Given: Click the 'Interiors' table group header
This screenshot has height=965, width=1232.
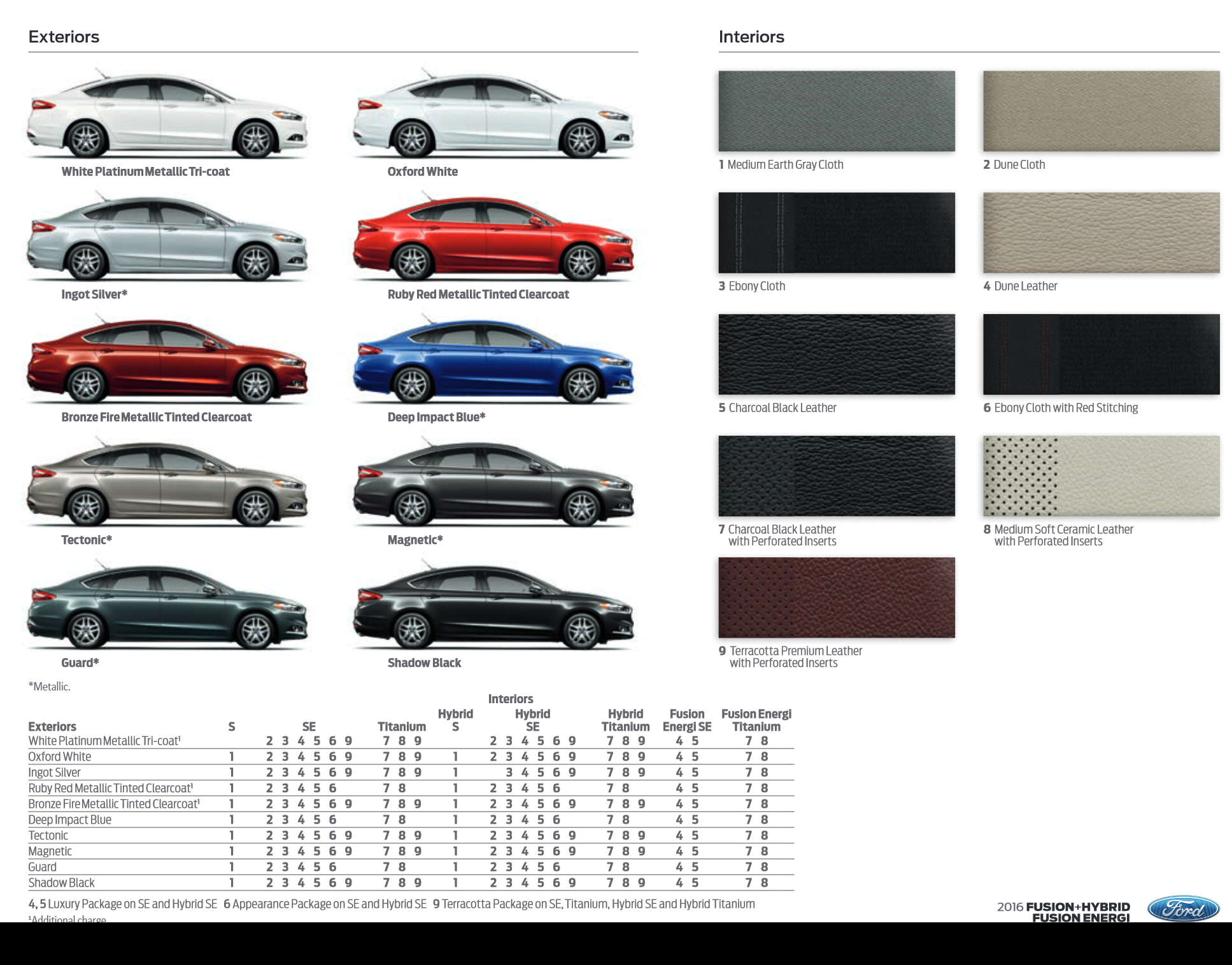Looking at the screenshot, I should [511, 699].
